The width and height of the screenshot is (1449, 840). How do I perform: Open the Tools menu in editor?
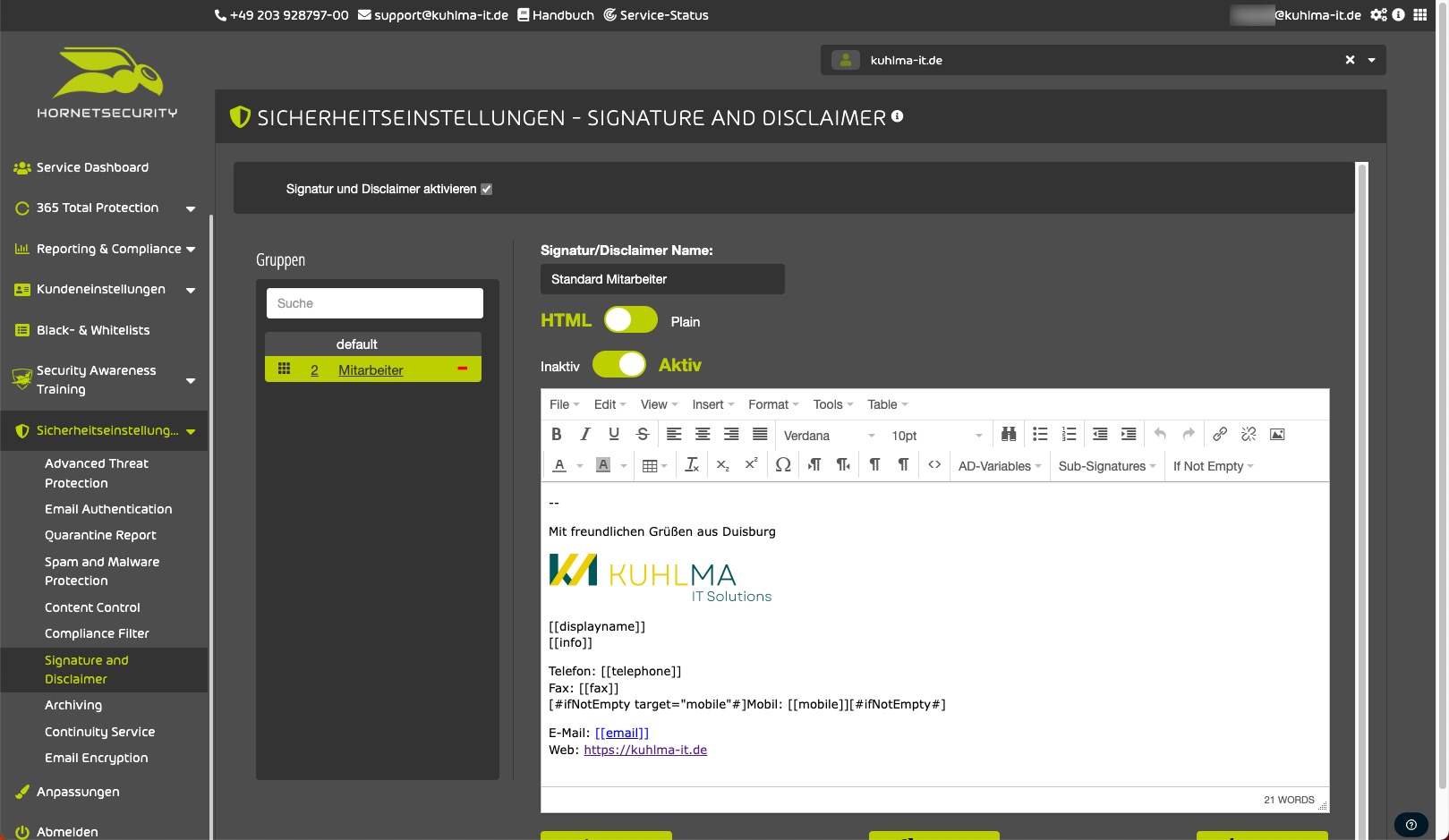coord(832,404)
